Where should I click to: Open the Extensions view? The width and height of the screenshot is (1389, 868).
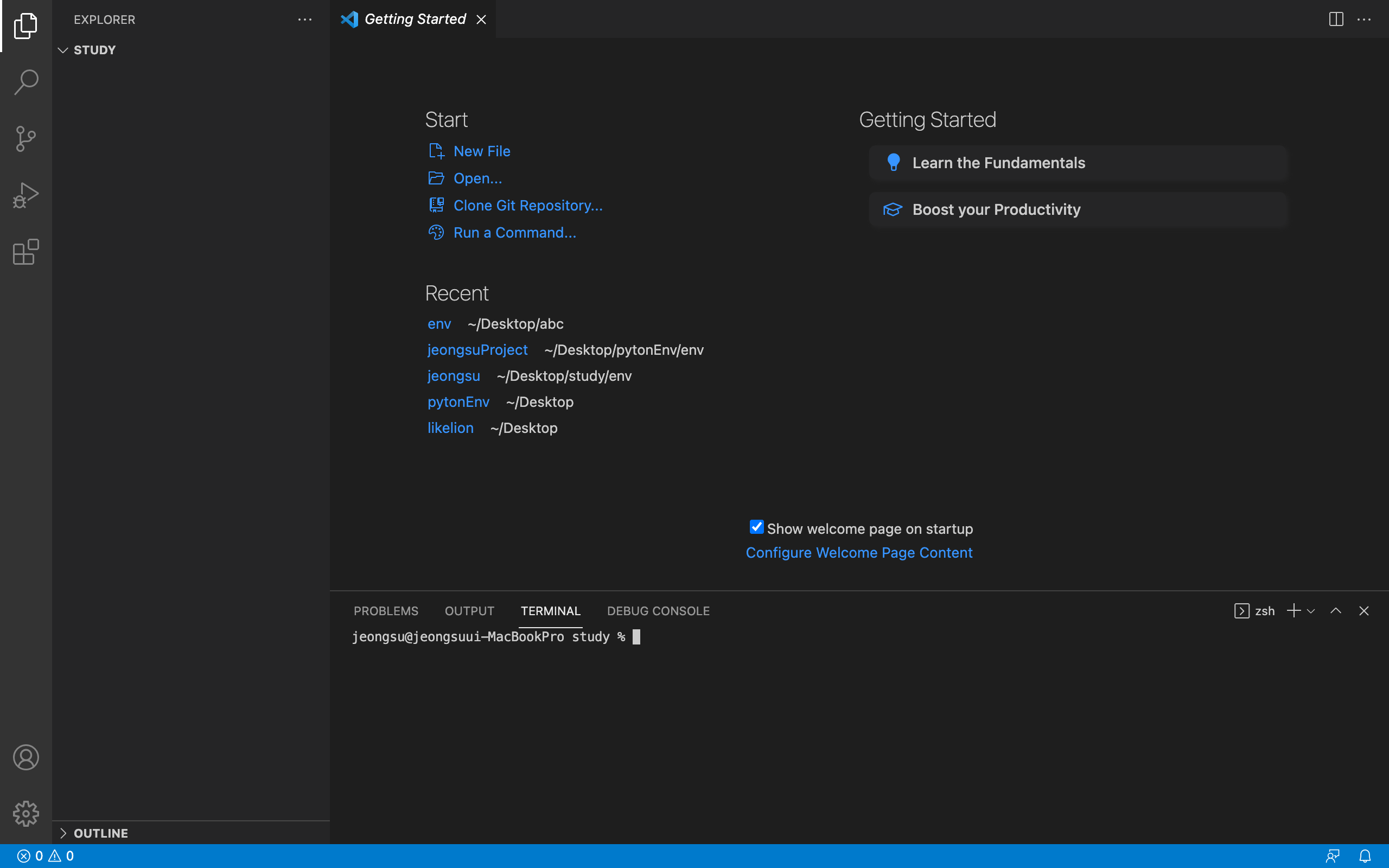tap(26, 252)
